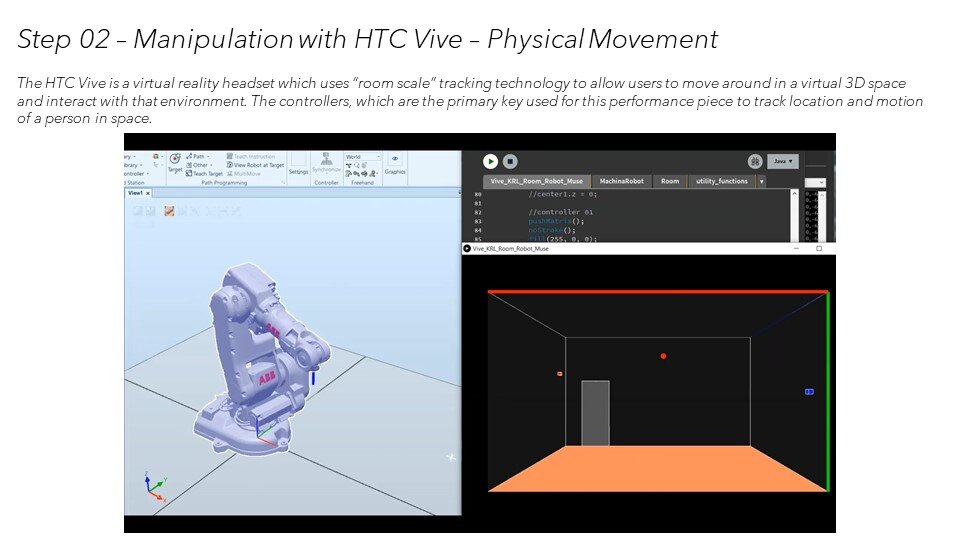Expand the Path Programming dialog launcher

tap(283, 182)
